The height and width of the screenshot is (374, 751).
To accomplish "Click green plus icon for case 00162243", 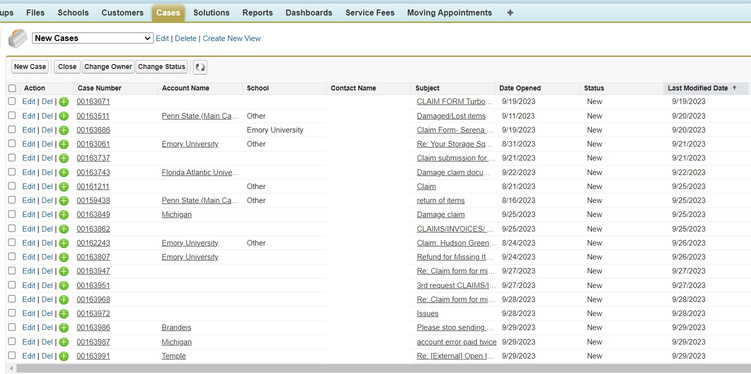I will coord(64,243).
